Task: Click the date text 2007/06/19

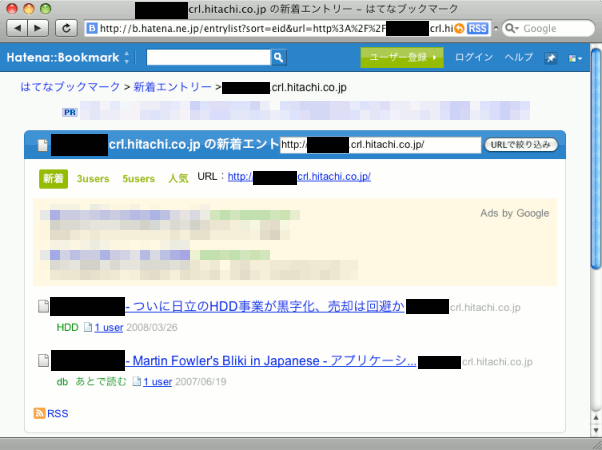Action: (x=201, y=382)
